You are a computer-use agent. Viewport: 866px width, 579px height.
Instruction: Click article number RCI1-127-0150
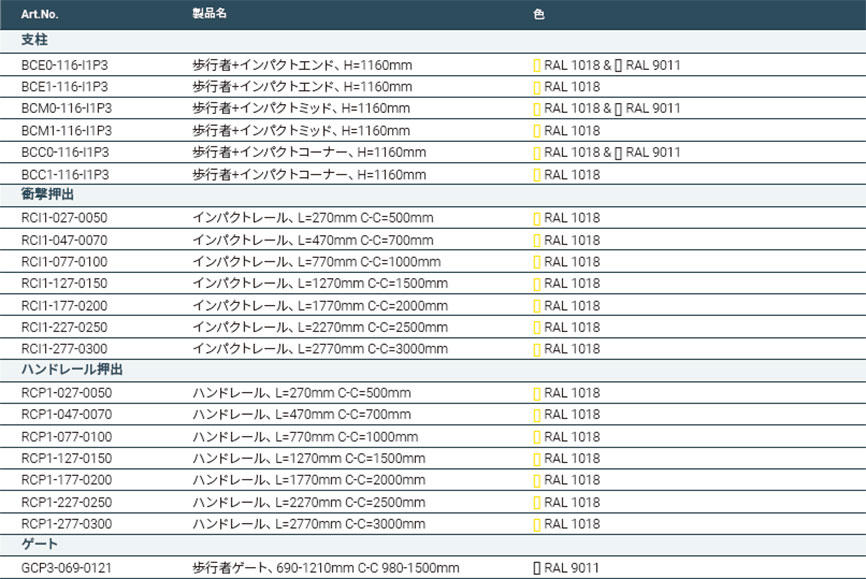[x=64, y=283]
